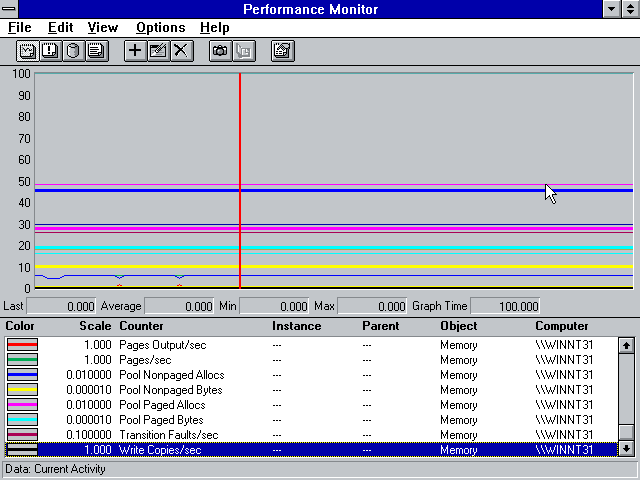Screen dimensions: 640x480
Task: Open the Report view toolbar icon
Action: click(97, 51)
